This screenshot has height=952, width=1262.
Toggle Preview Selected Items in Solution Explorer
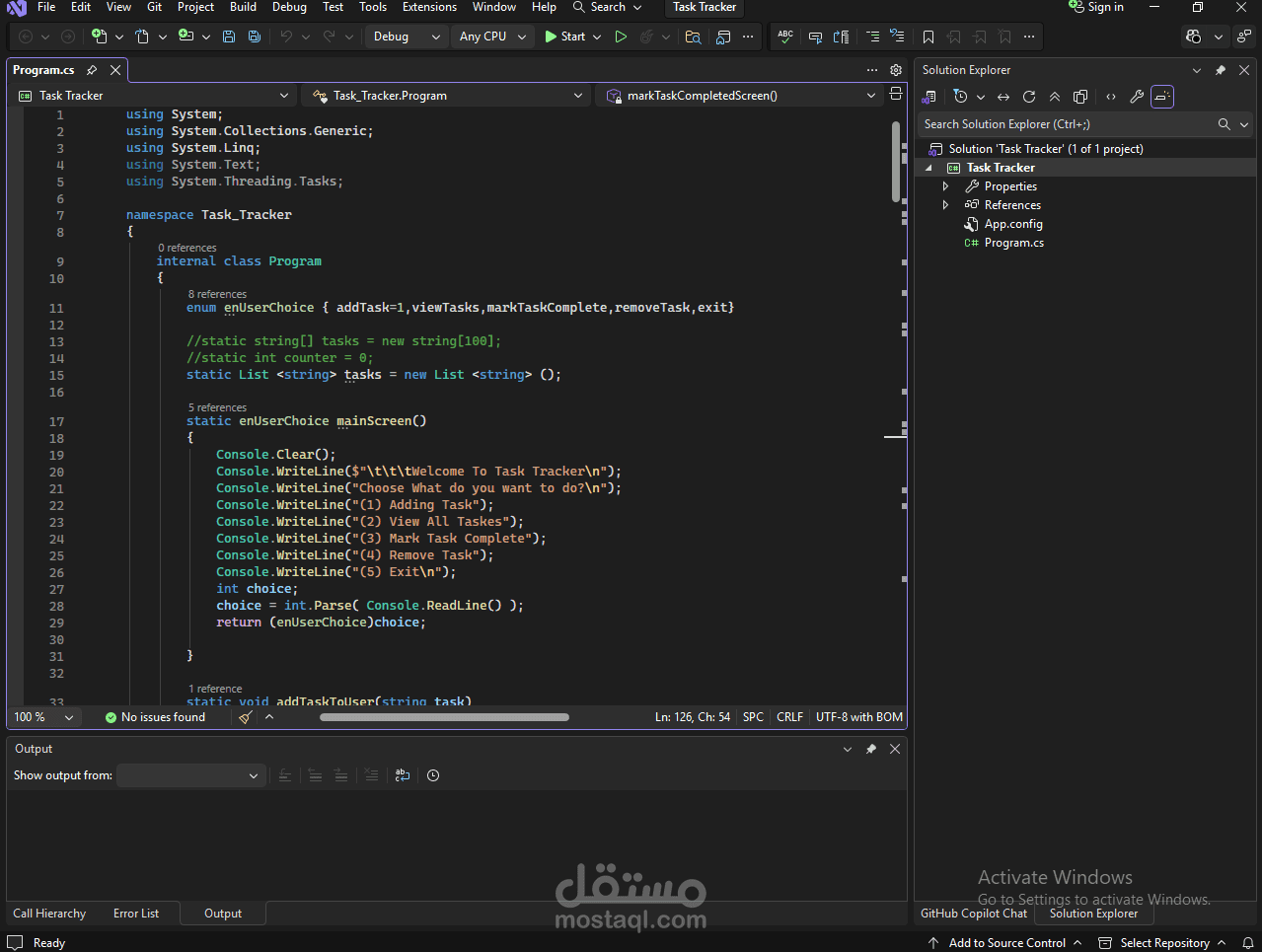[1162, 97]
